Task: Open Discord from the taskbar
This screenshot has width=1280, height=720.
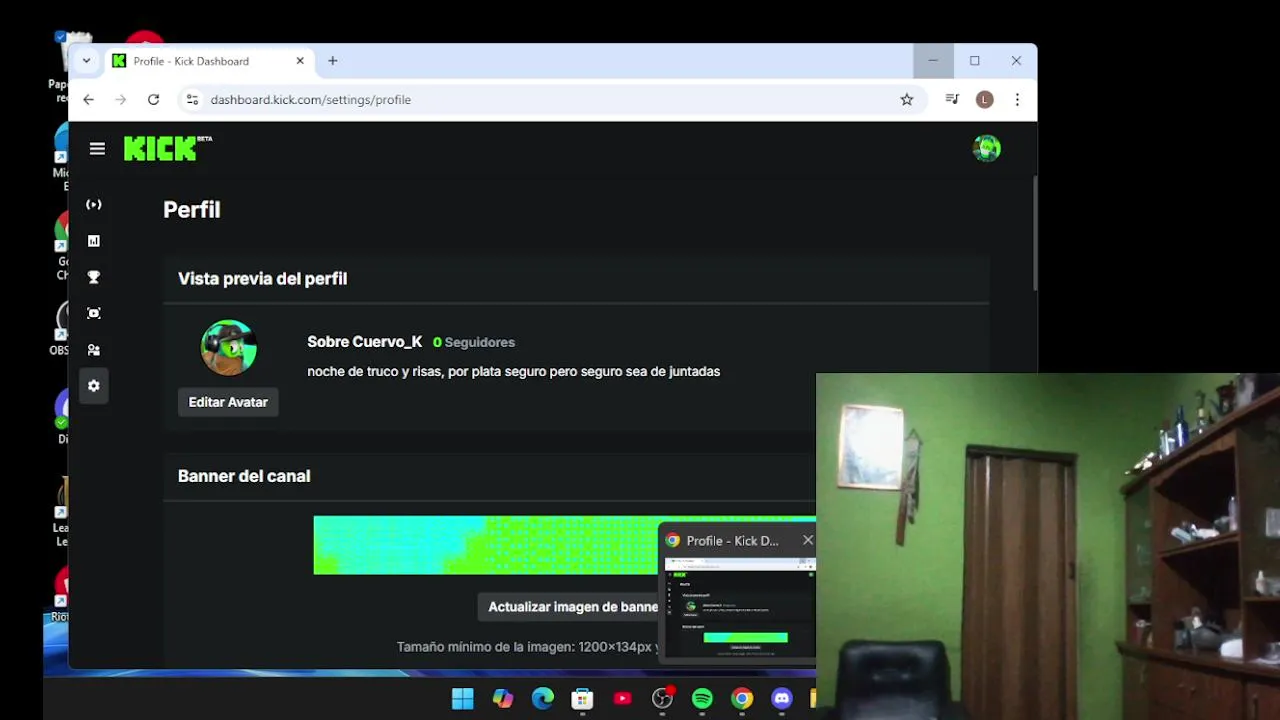Action: (782, 699)
